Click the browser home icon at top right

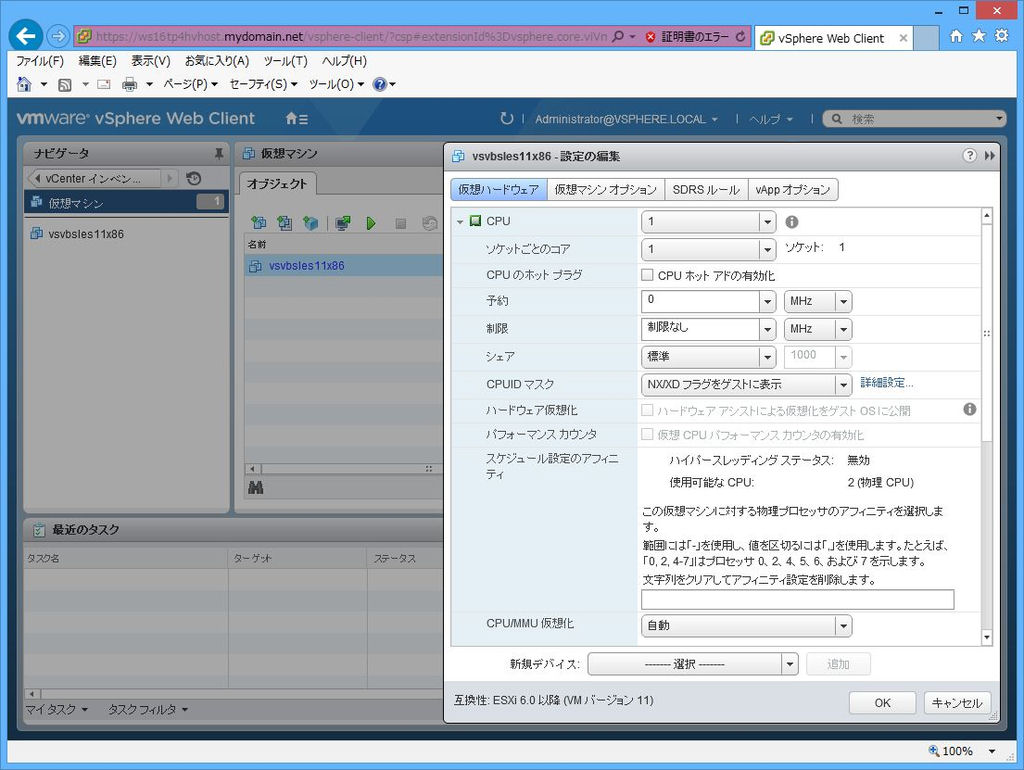(x=956, y=36)
